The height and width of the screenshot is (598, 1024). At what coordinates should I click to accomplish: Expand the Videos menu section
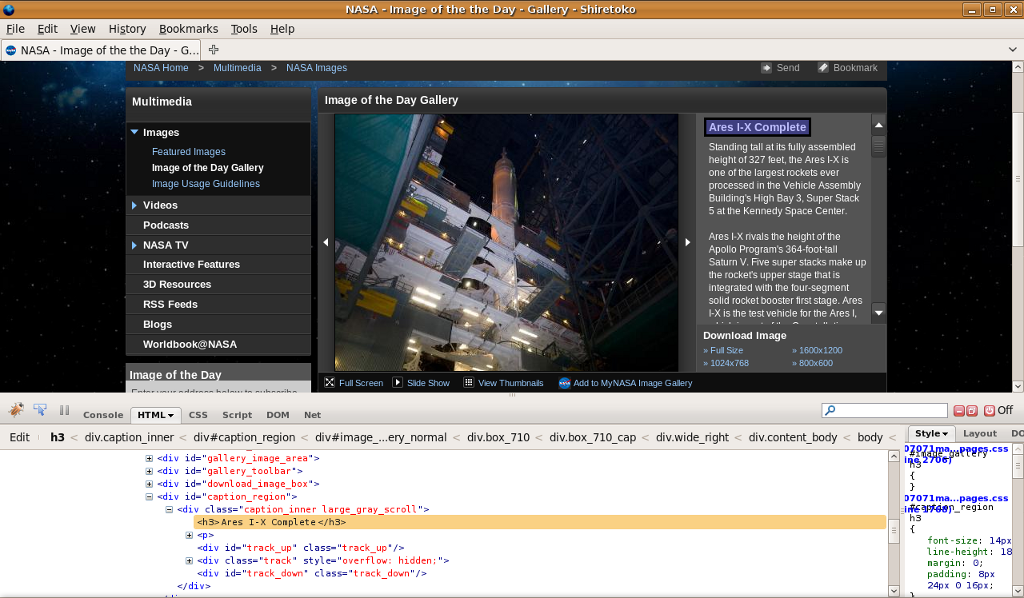click(x=135, y=205)
